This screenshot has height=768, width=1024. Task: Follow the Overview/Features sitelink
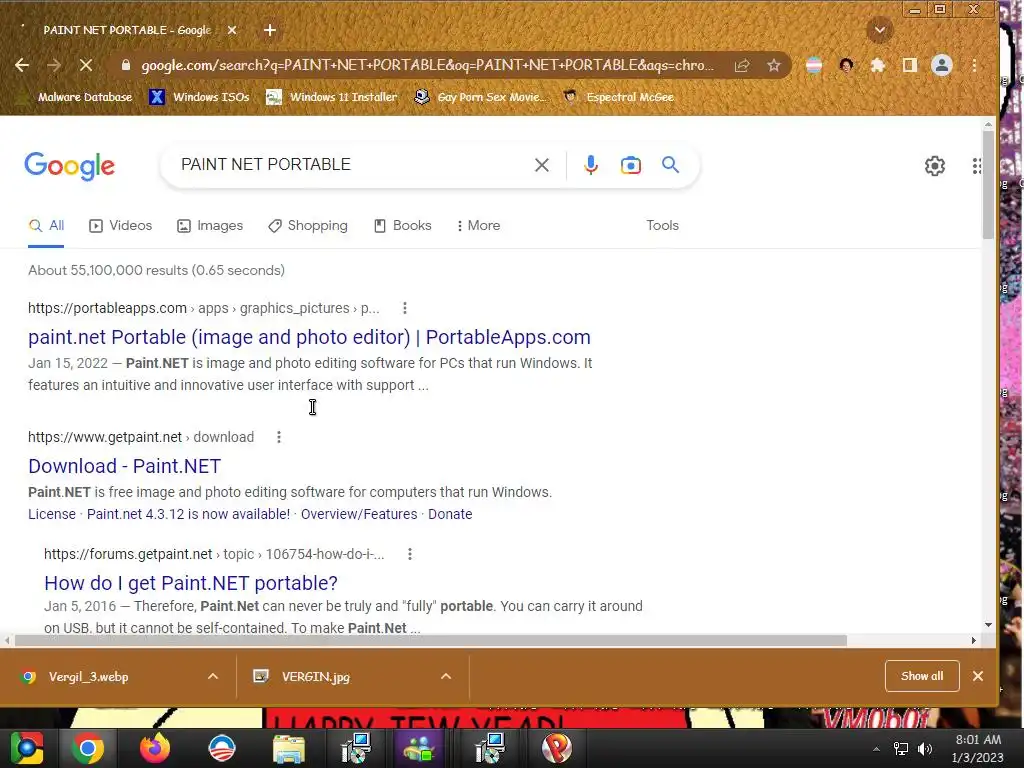[x=359, y=515]
